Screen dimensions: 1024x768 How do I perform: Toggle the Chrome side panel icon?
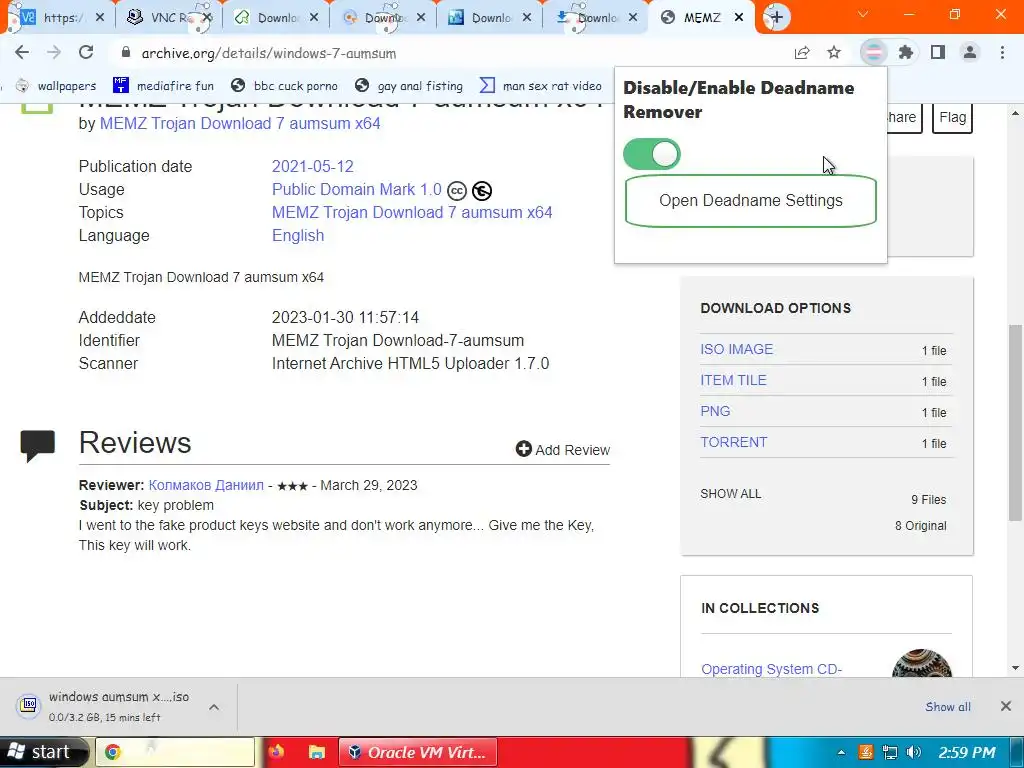click(x=938, y=52)
